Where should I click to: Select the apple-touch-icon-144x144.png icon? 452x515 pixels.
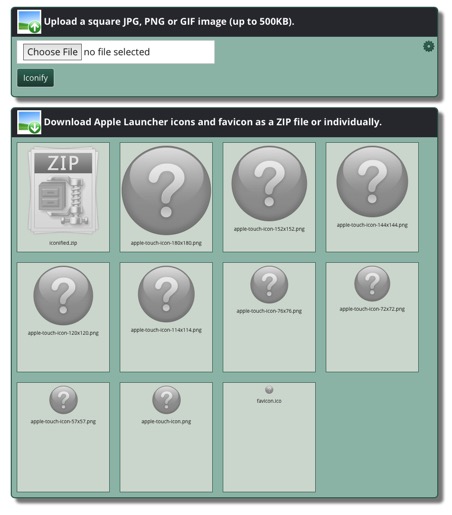click(372, 182)
